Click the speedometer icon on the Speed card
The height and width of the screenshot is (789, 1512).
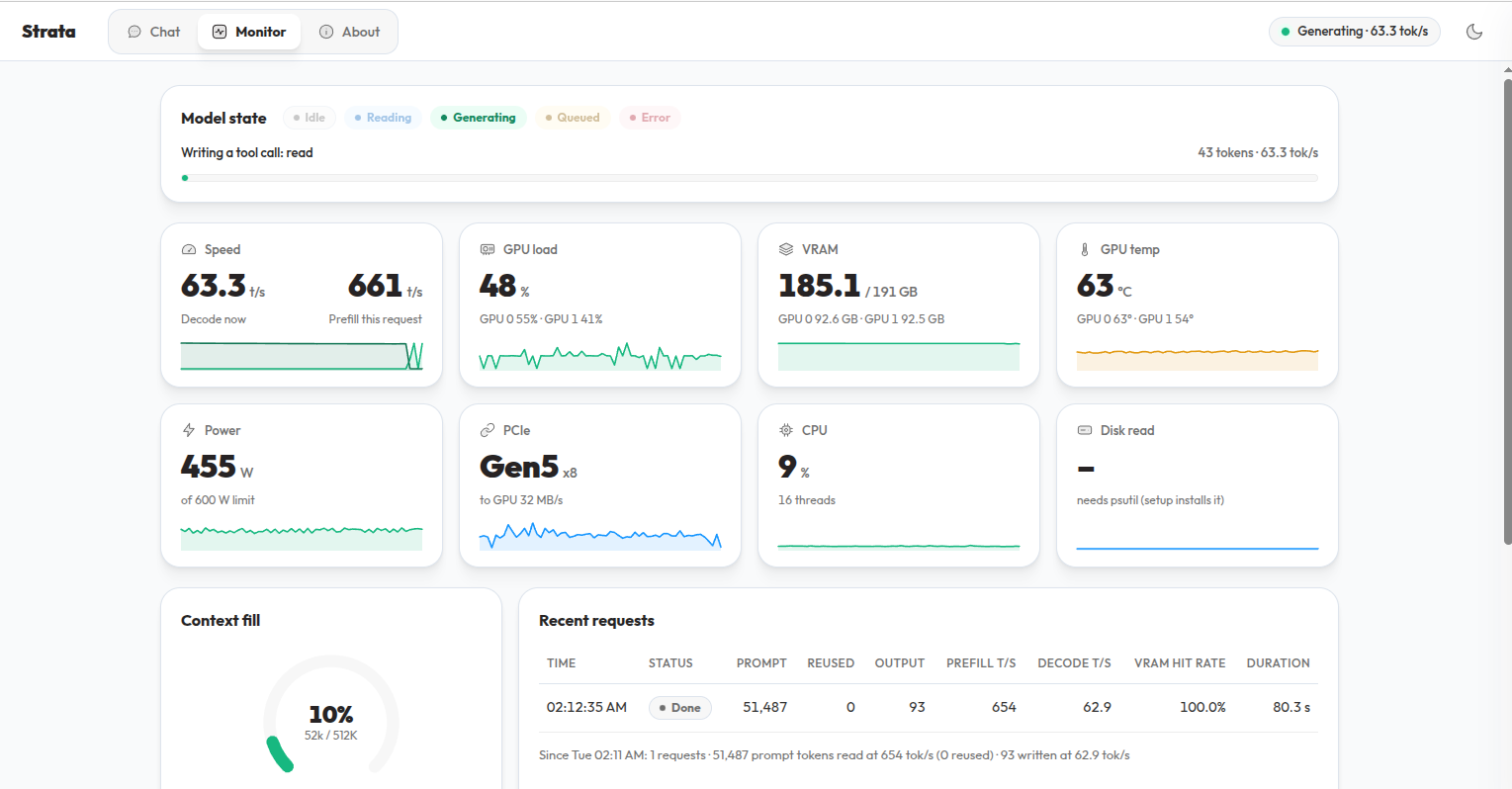click(x=189, y=250)
